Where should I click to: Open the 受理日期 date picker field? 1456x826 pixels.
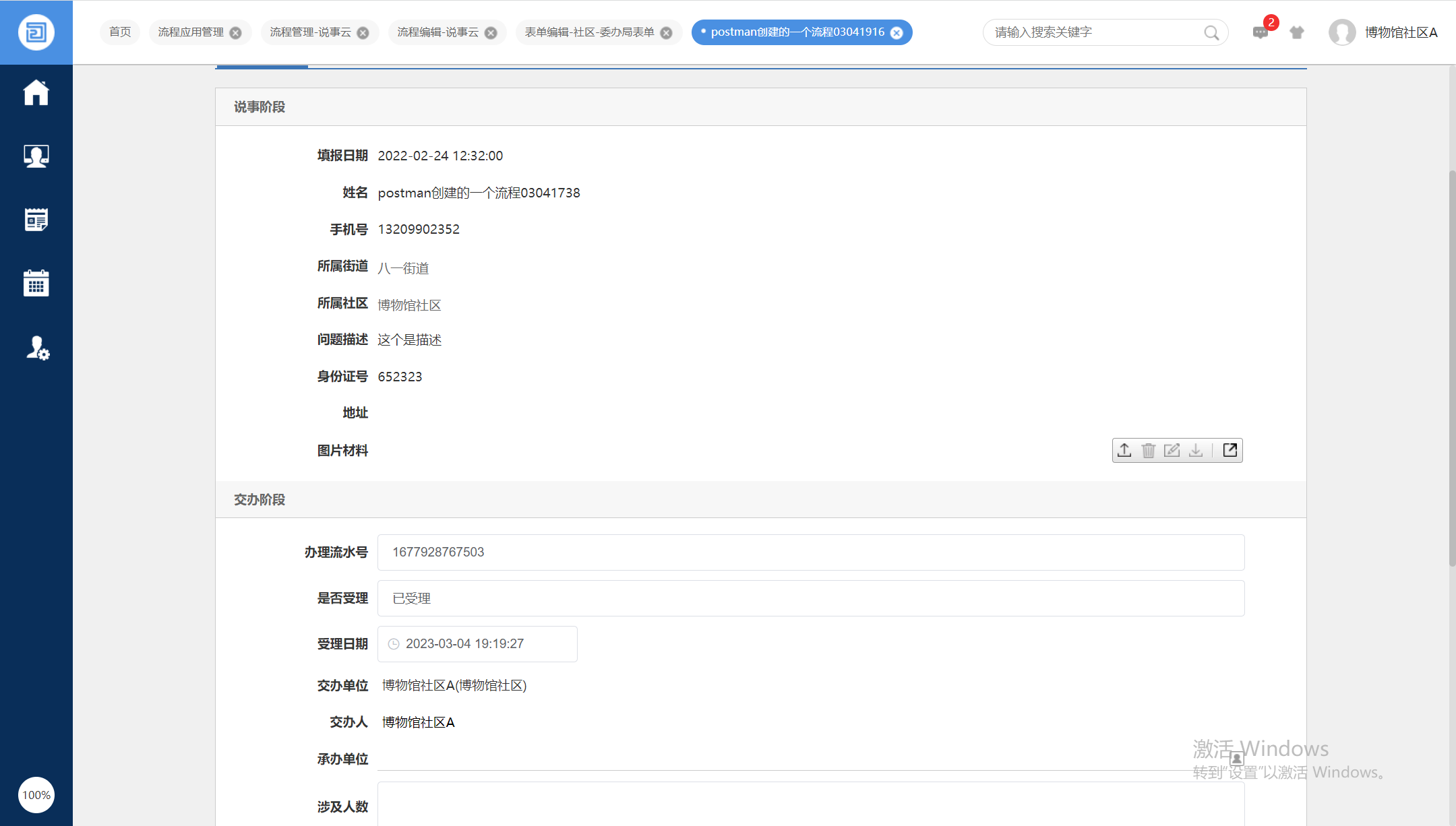[477, 644]
